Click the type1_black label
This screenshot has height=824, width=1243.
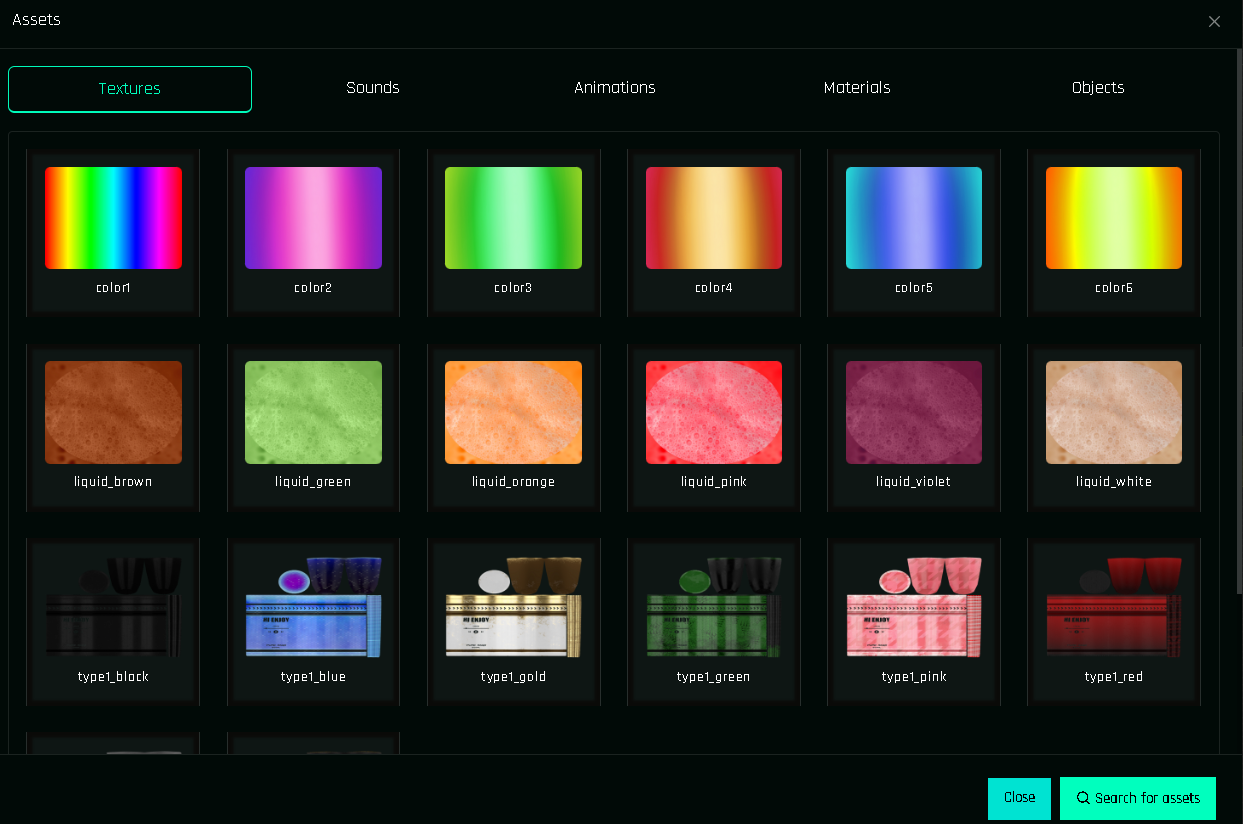tap(113, 677)
